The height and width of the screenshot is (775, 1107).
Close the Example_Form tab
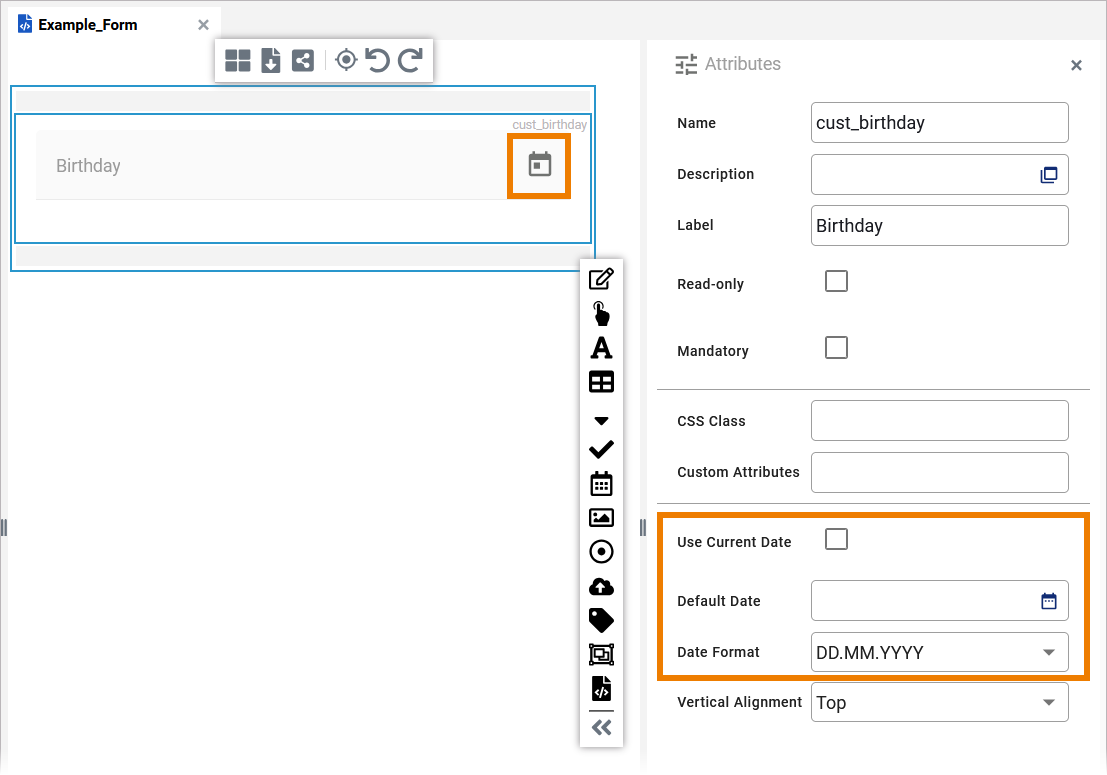click(x=203, y=25)
